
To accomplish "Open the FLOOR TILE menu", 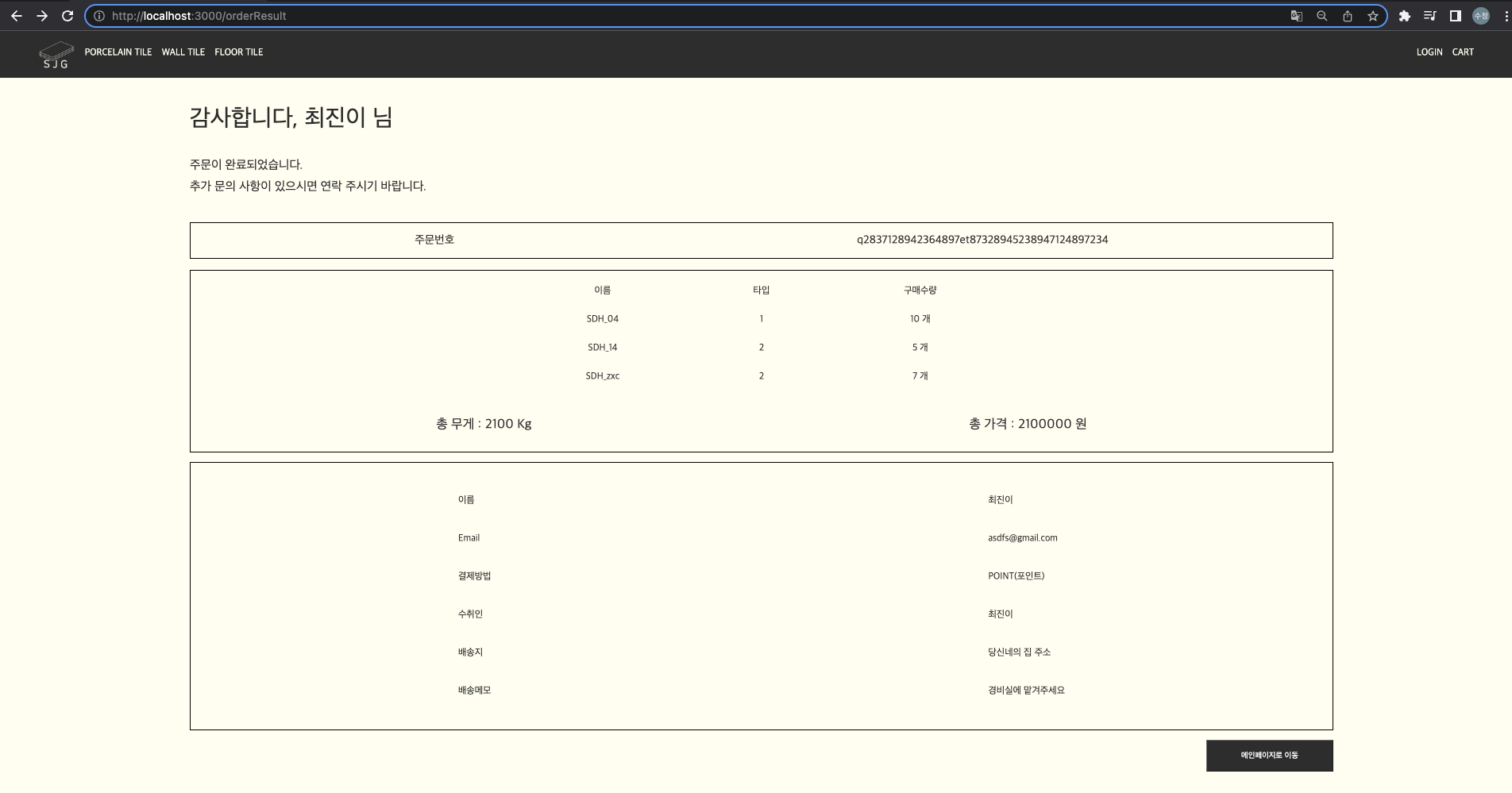I will pyautogui.click(x=239, y=52).
